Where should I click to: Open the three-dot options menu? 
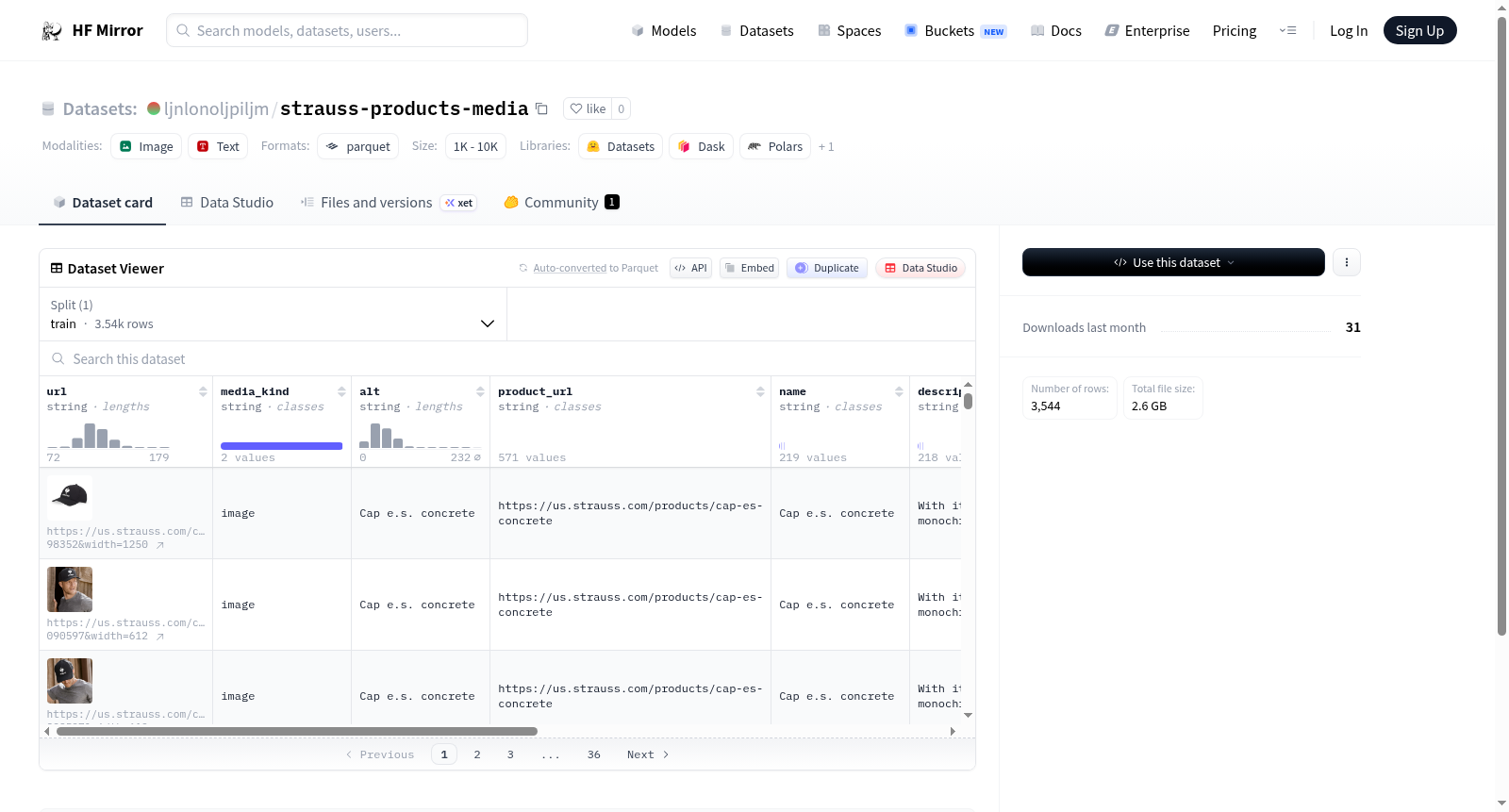click(x=1347, y=262)
